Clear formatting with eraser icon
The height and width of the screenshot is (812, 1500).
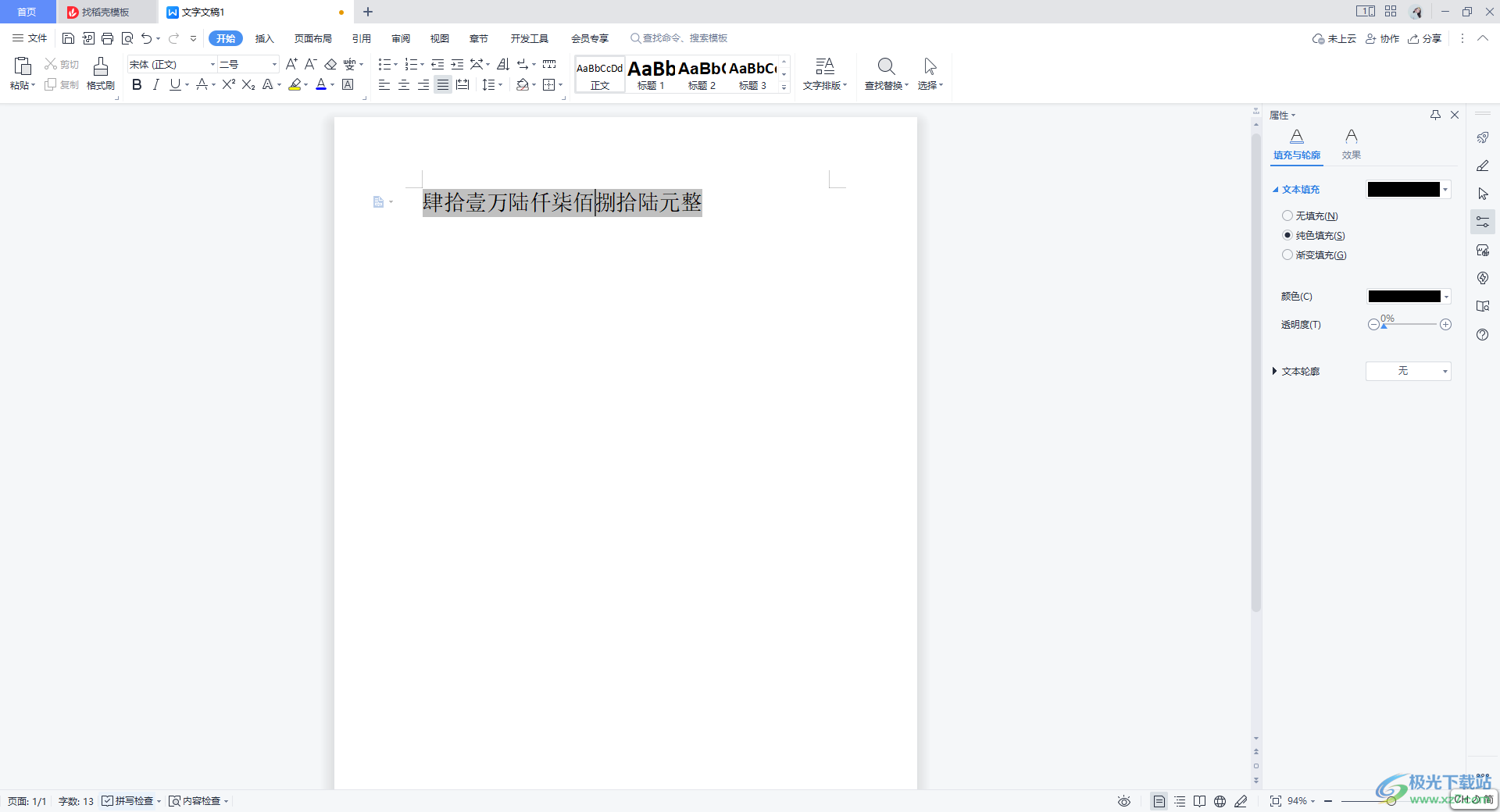(330, 64)
